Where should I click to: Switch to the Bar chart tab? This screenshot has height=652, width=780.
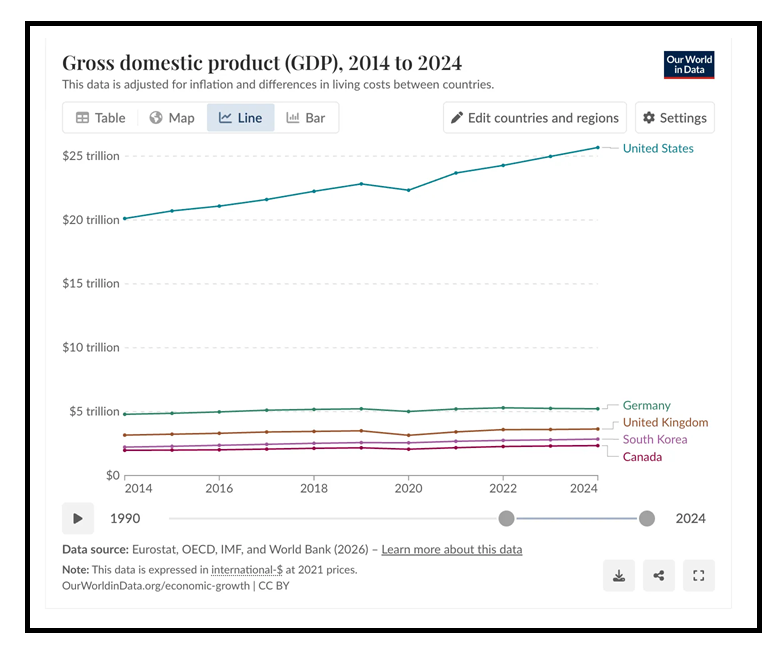point(305,118)
